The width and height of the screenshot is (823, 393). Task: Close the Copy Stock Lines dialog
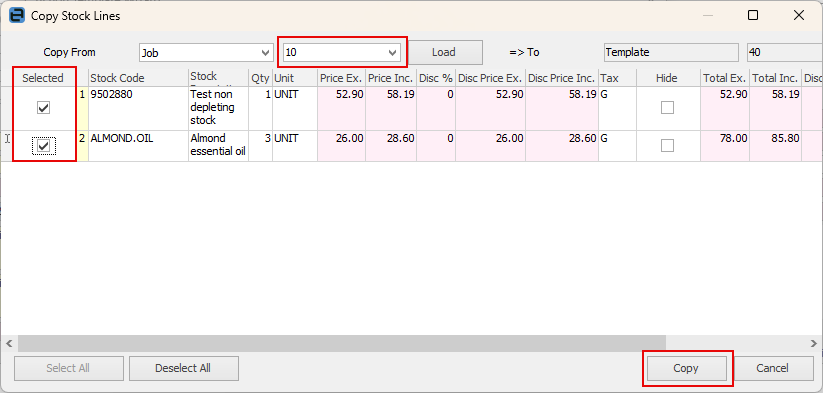point(799,15)
